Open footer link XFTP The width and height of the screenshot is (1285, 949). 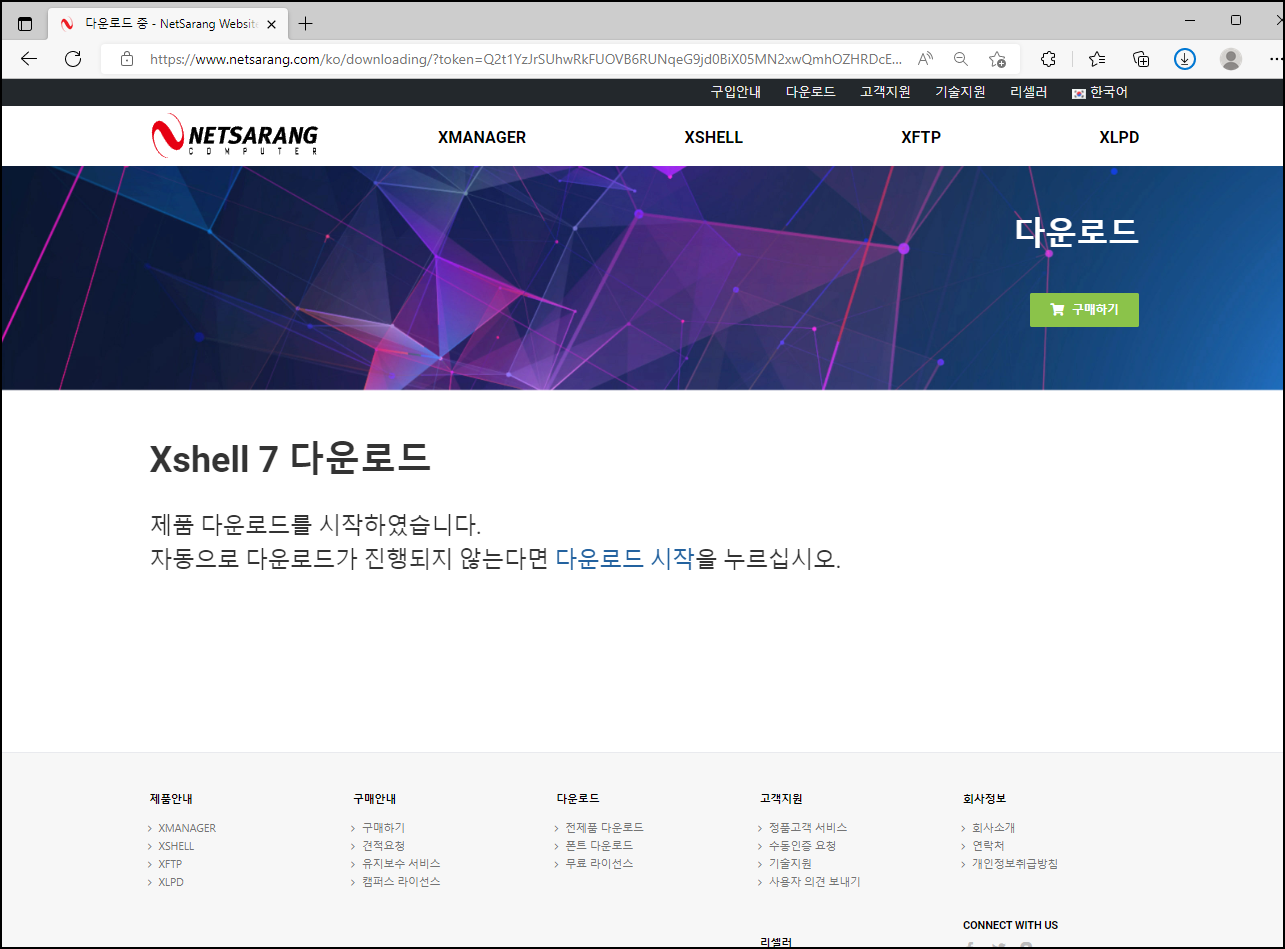coord(170,864)
